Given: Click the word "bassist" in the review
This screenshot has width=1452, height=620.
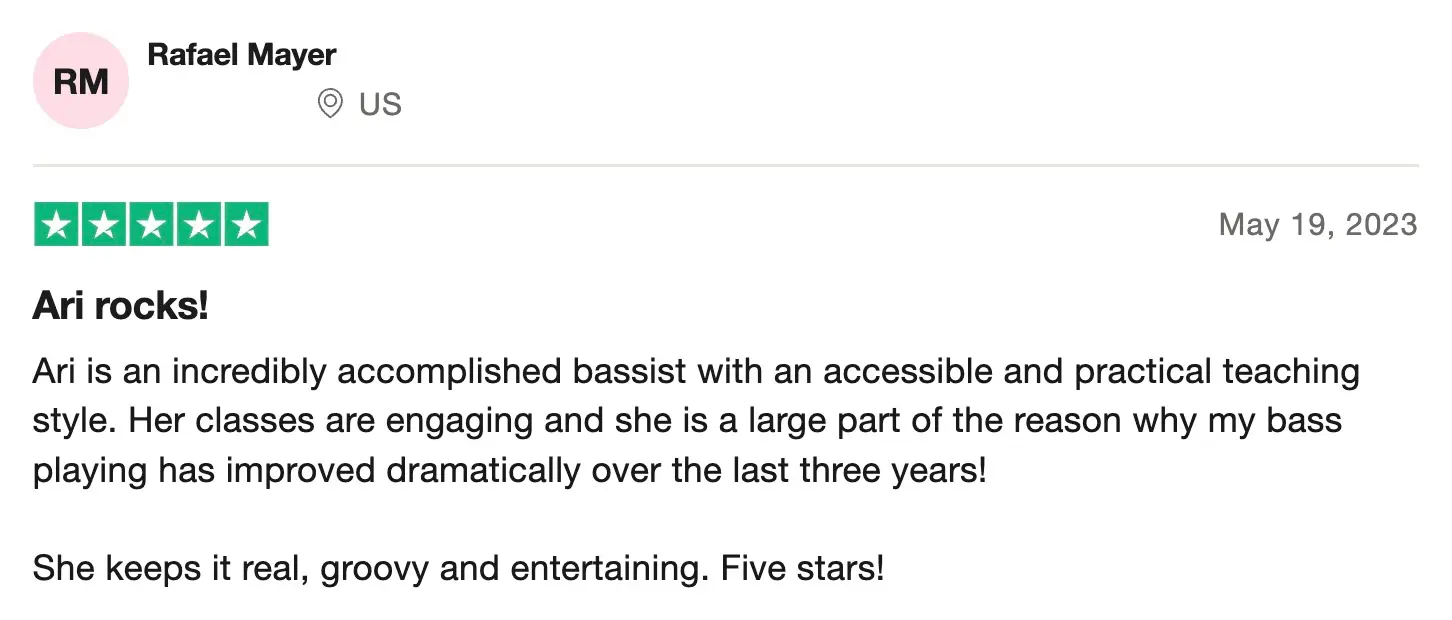Looking at the screenshot, I should (629, 372).
